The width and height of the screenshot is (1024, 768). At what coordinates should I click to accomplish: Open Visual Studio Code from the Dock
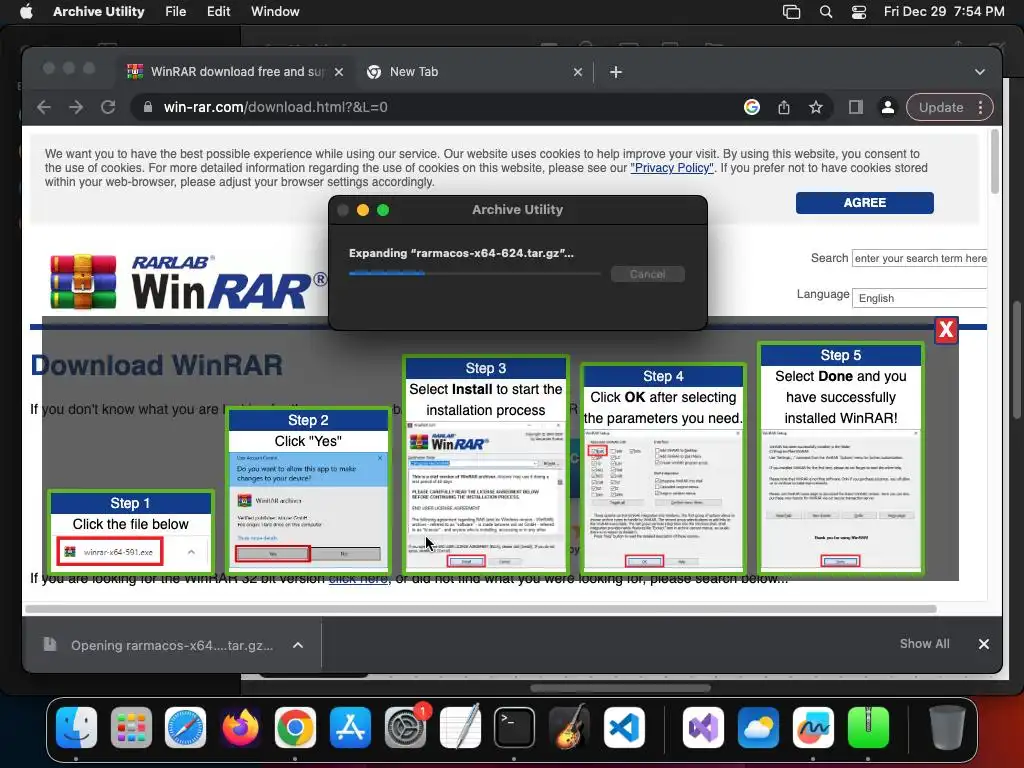624,728
